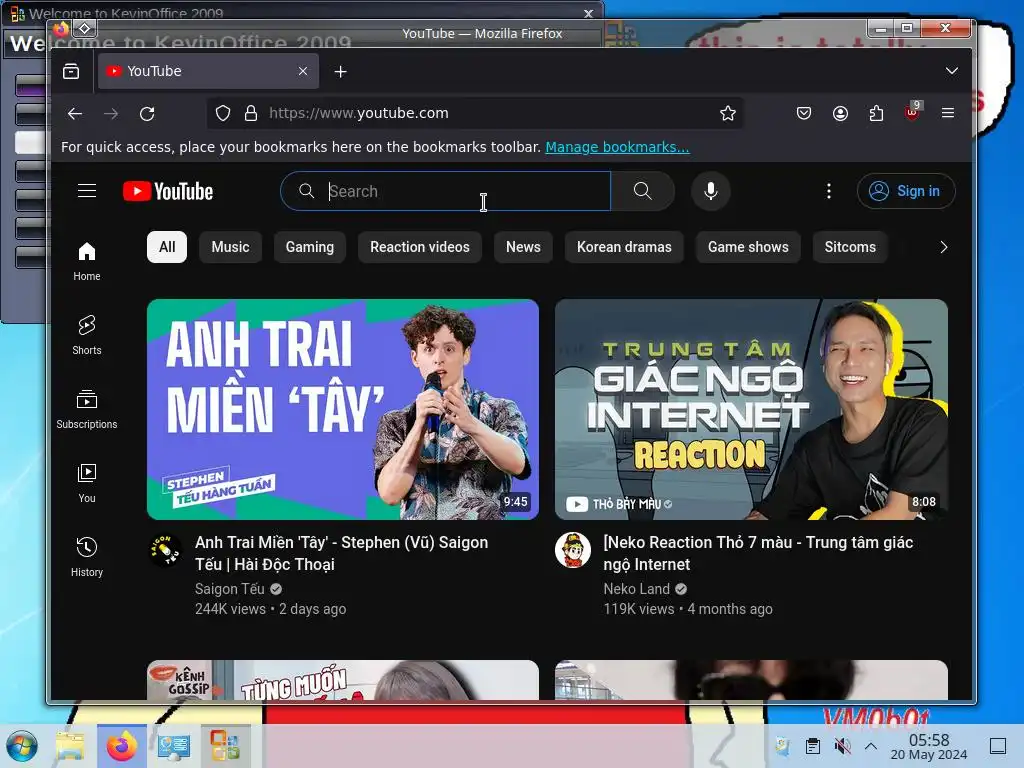Open the Kênh Gossip video thumbnail

coord(343,680)
